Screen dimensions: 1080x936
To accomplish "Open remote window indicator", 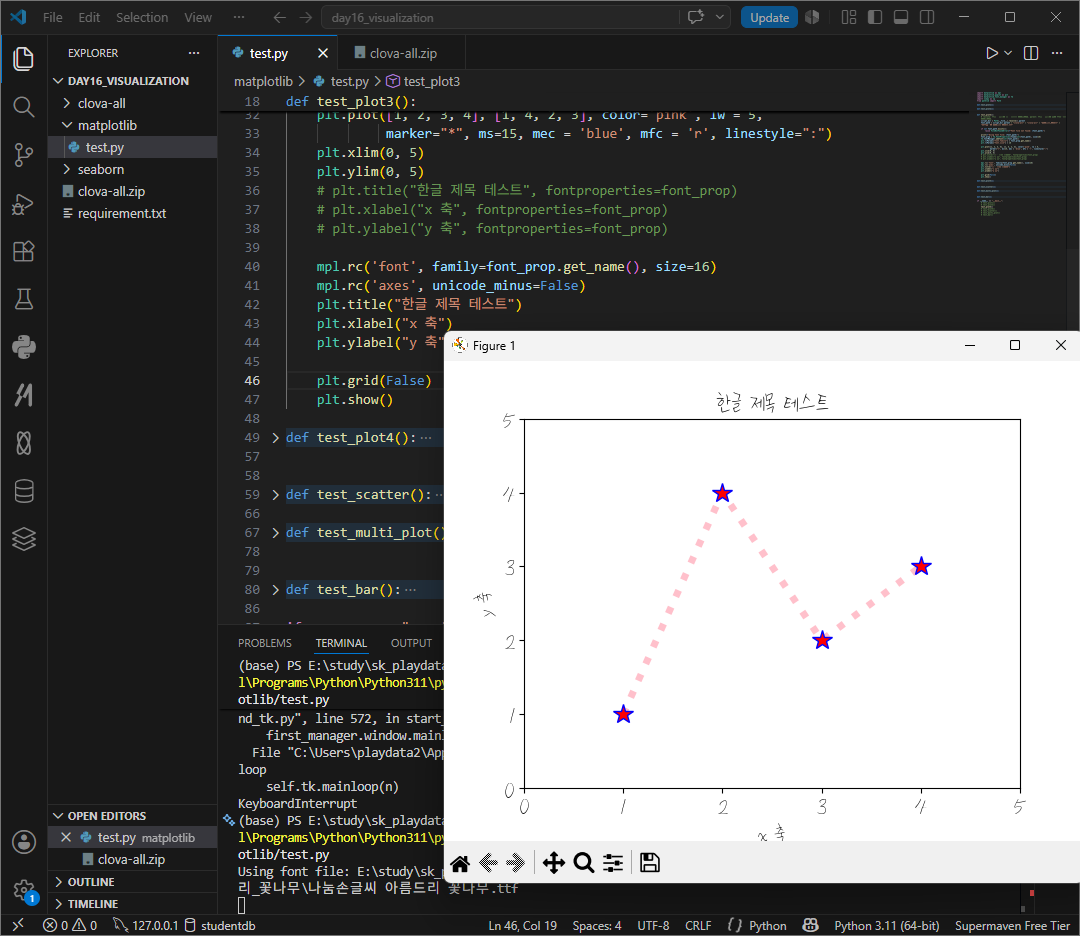I will pyautogui.click(x=18, y=925).
